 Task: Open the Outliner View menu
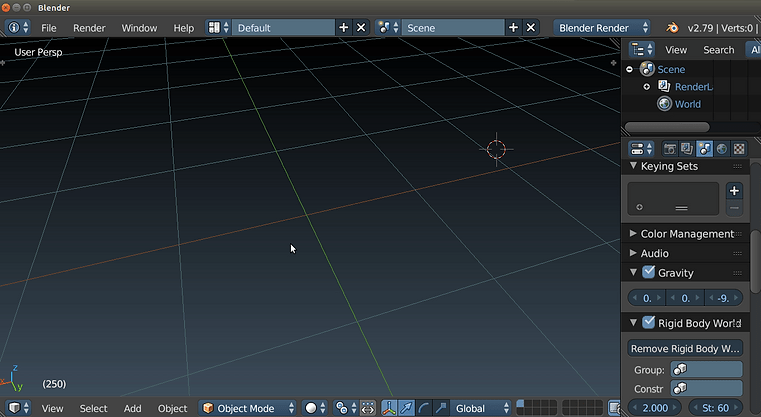[676, 50]
